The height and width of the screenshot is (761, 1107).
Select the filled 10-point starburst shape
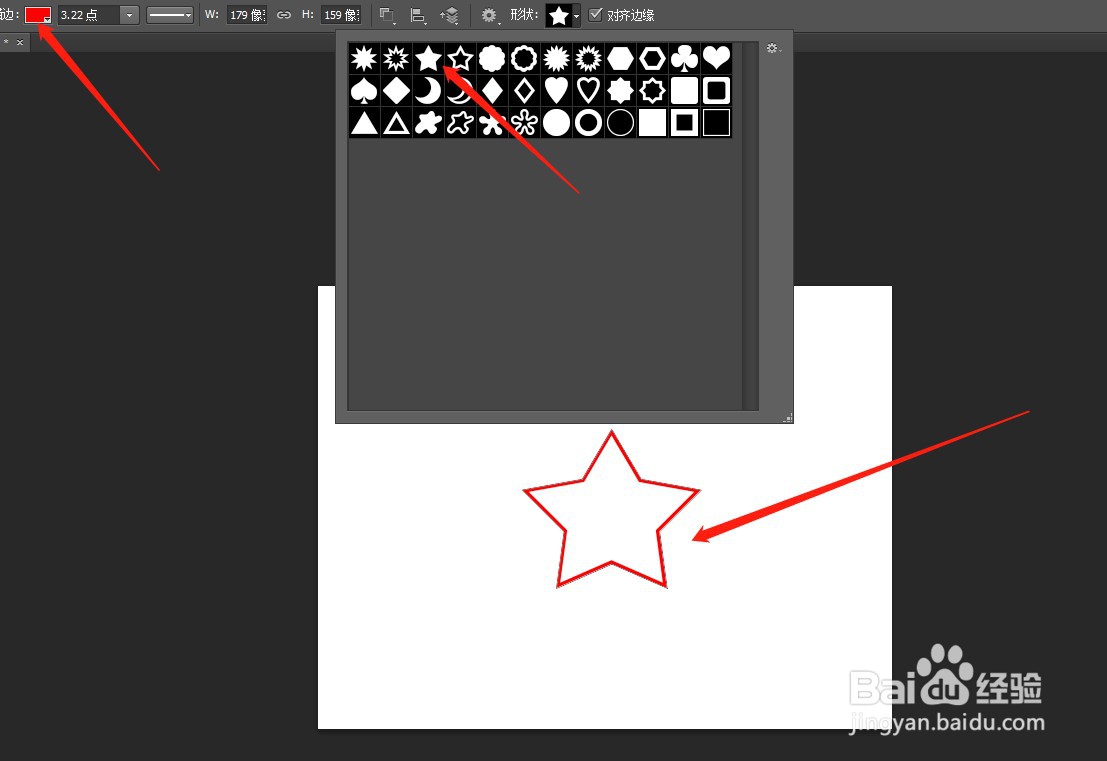coord(364,59)
